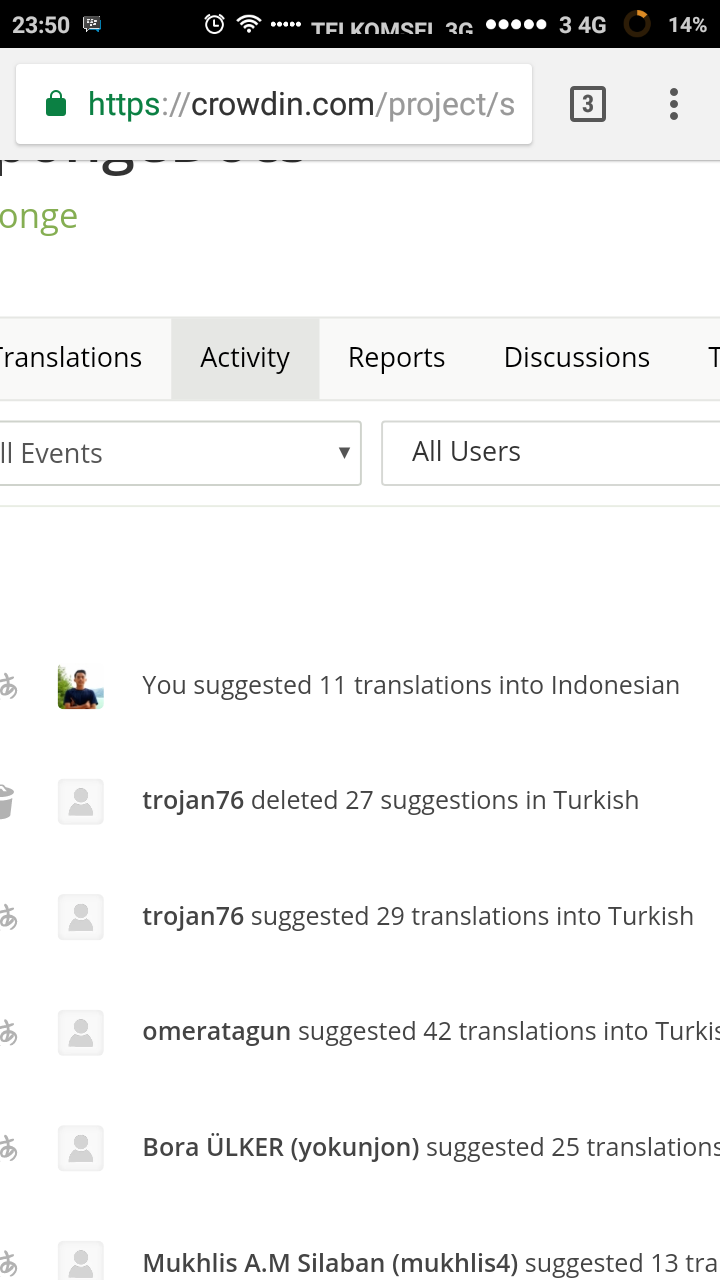This screenshot has height=1280, width=720.
Task: Open the Reports tab
Action: 397,358
